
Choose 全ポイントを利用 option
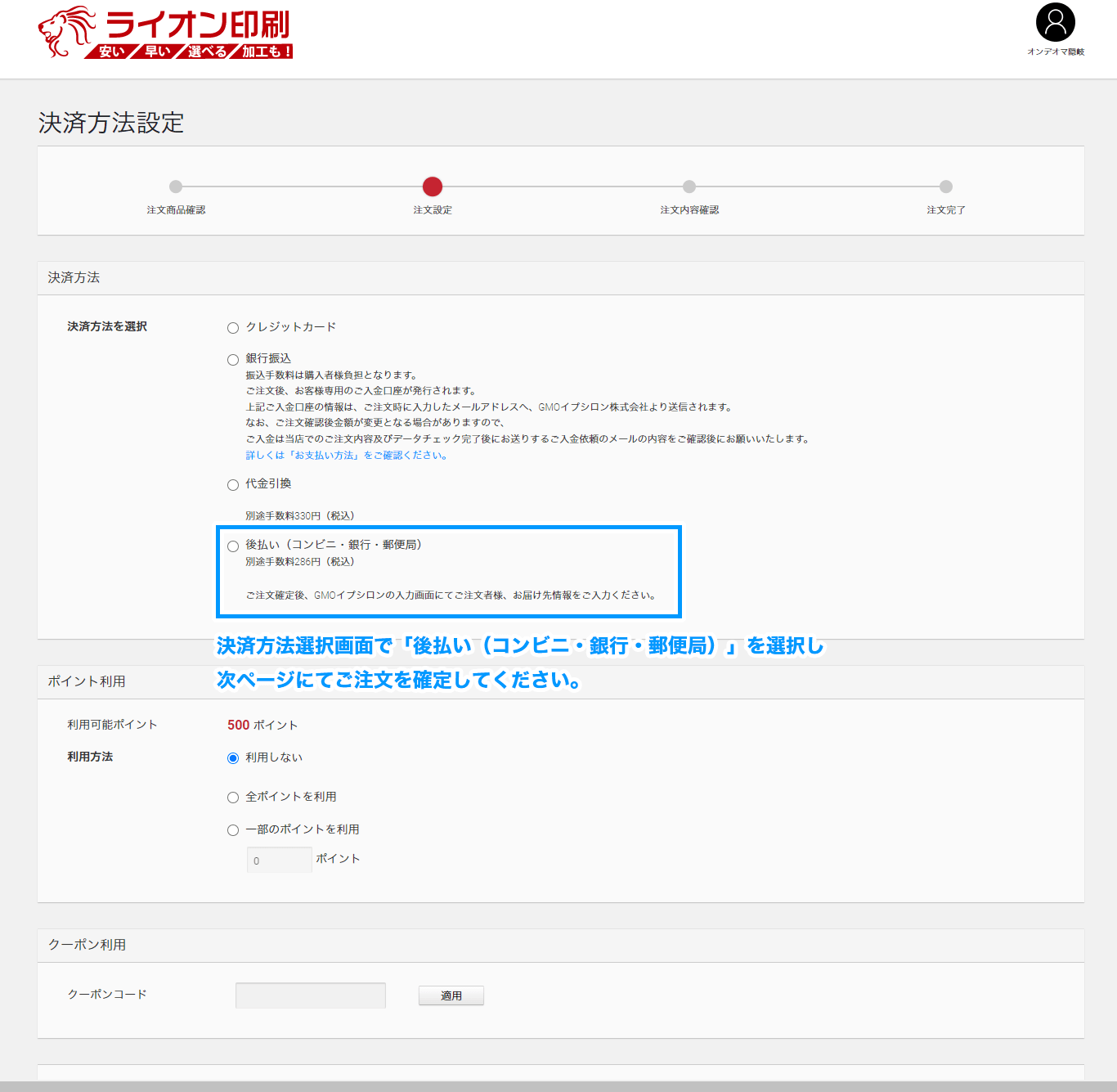(x=233, y=798)
